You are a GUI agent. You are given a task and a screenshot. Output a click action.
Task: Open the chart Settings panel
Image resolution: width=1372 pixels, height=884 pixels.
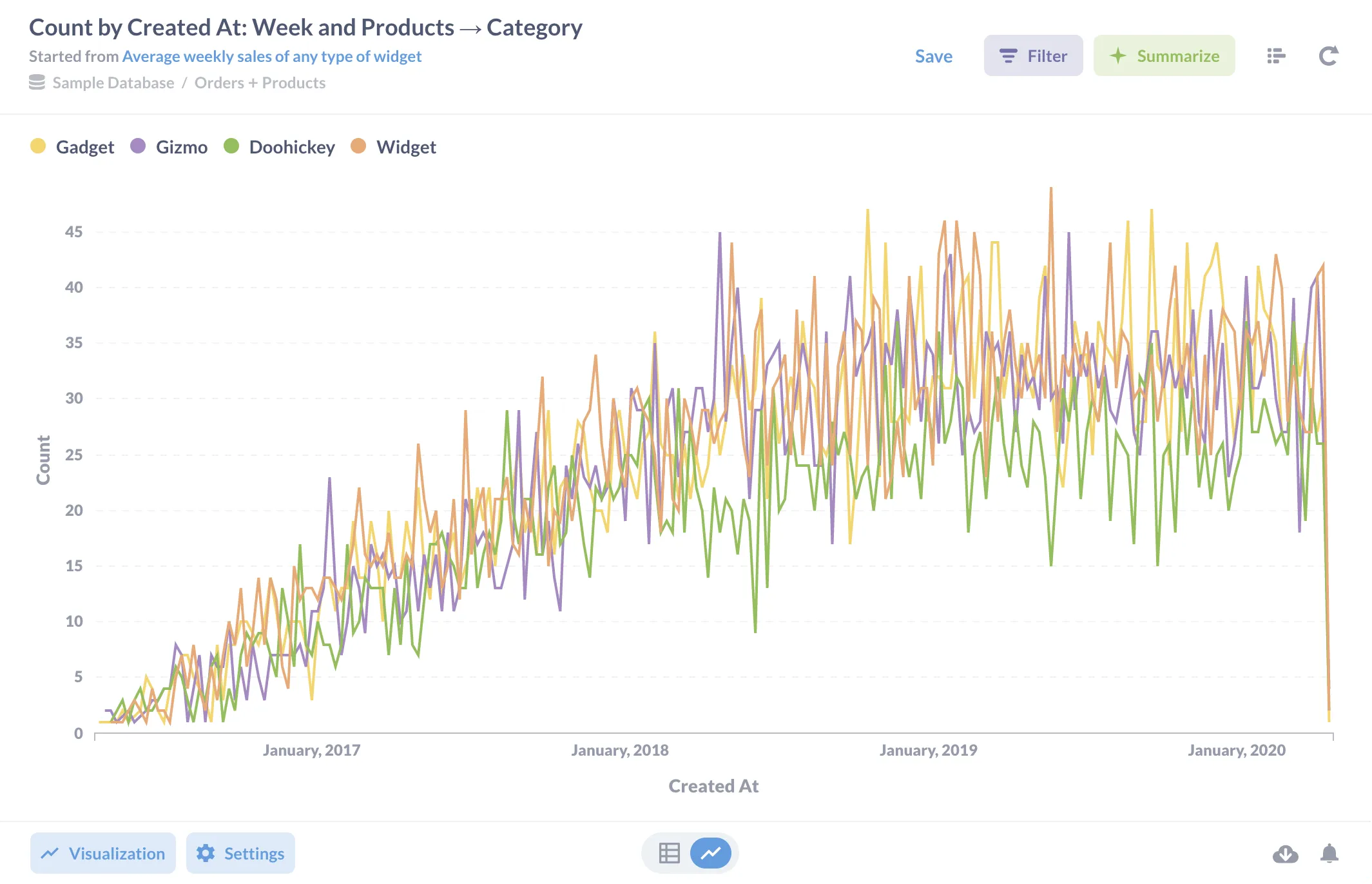pos(240,852)
